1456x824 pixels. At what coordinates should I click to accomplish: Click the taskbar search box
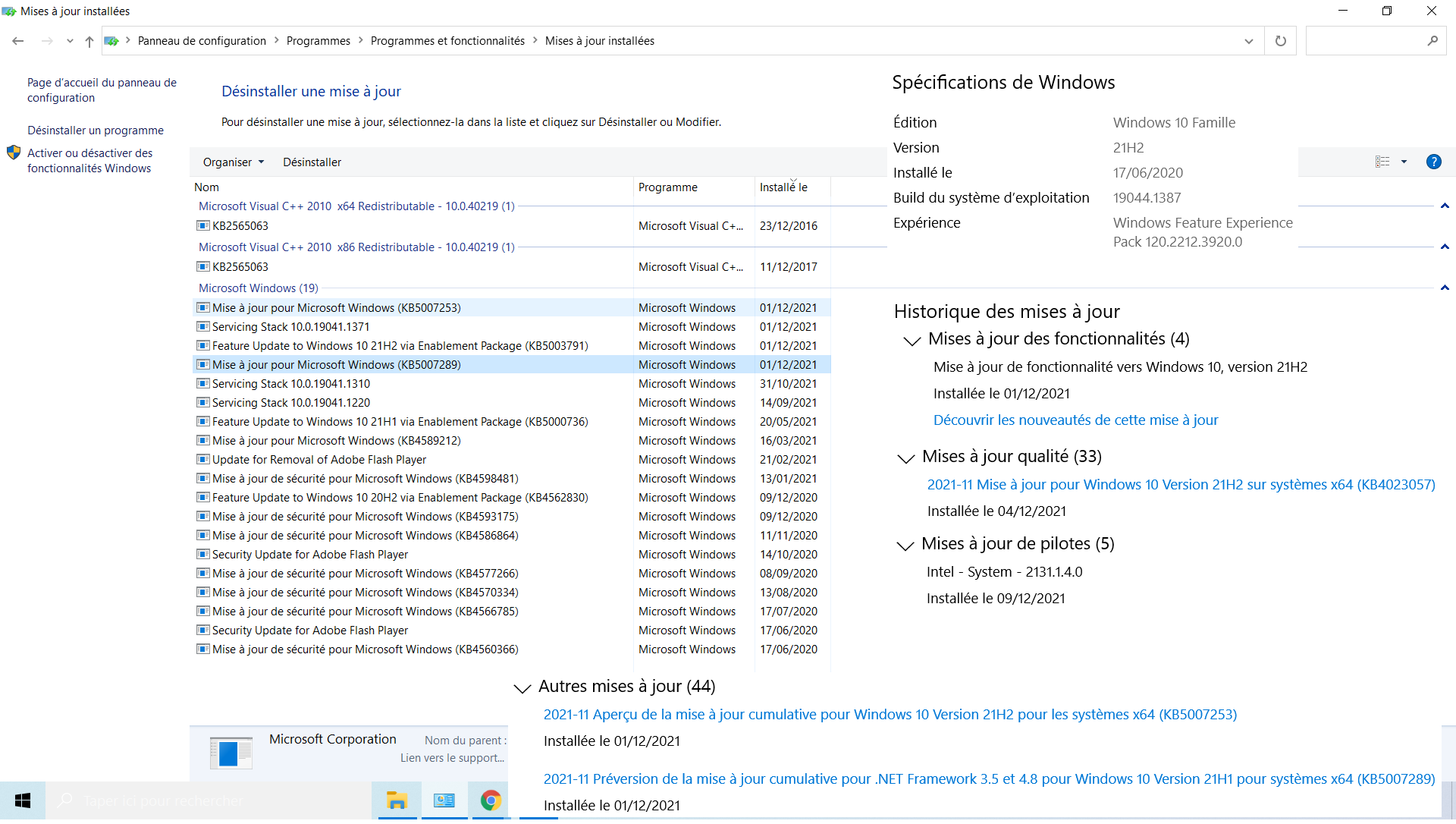point(209,801)
